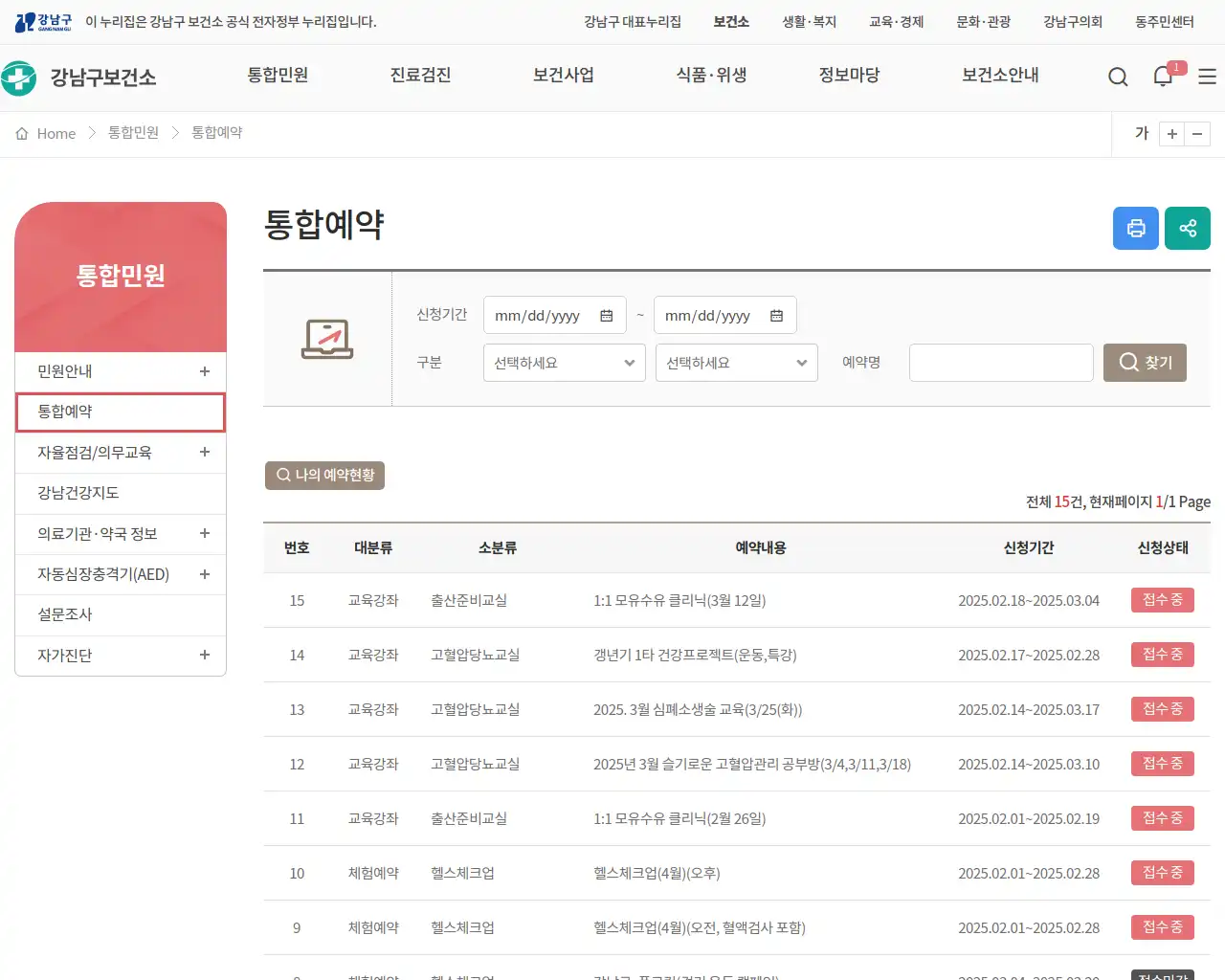
Task: Open share options for this page
Action: [x=1187, y=228]
